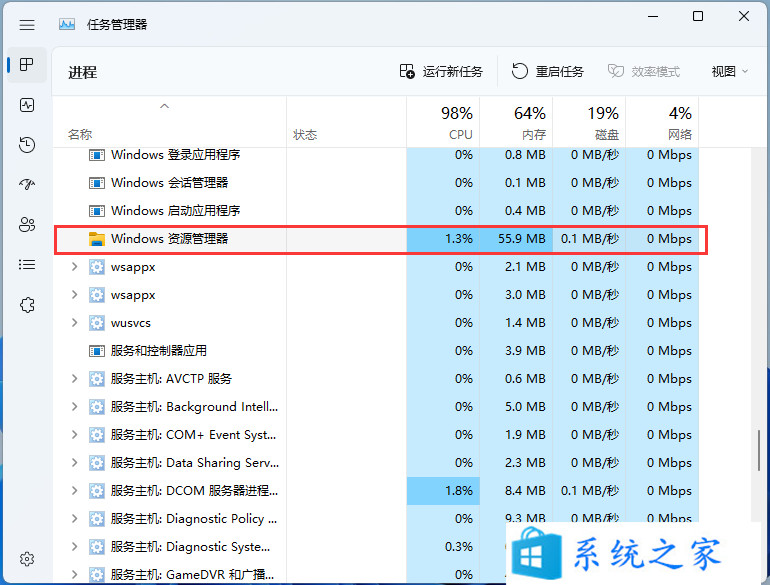This screenshot has height=585, width=770.
Task: Click the 3.9 MB memory cell
Action: (516, 351)
